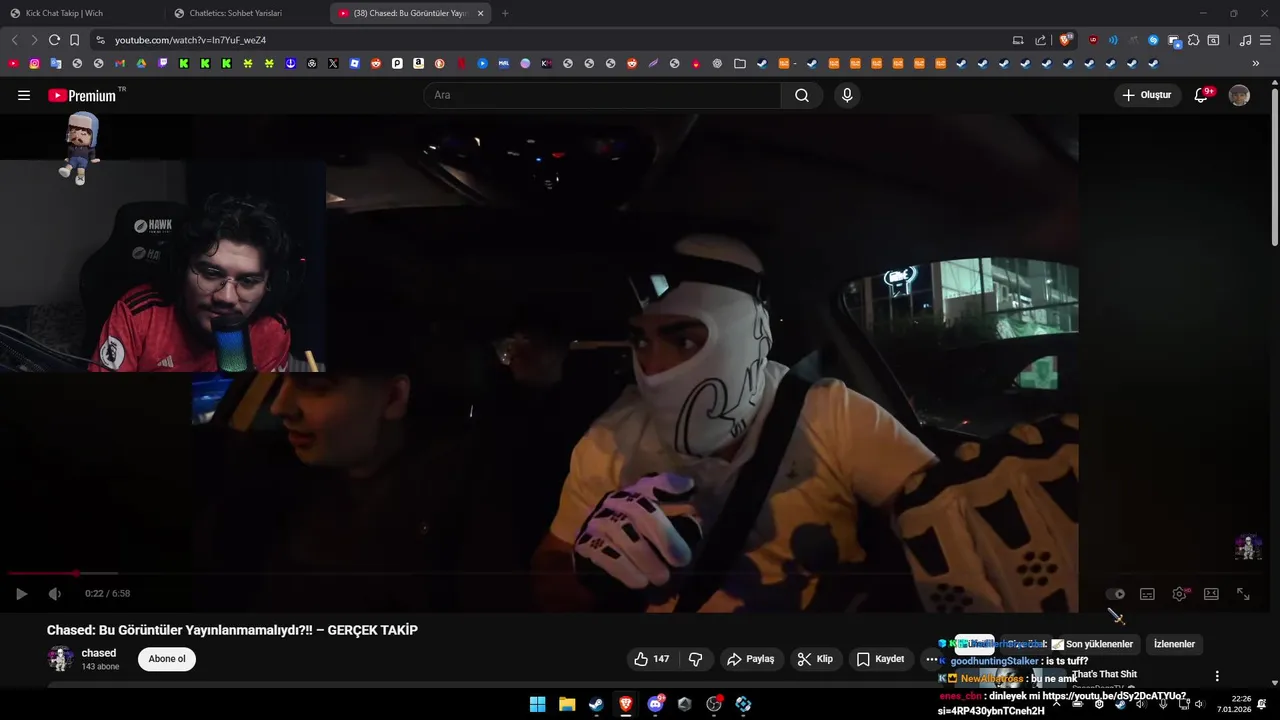Go back in browser history
Image resolution: width=1280 pixels, height=720 pixels.
click(14, 40)
